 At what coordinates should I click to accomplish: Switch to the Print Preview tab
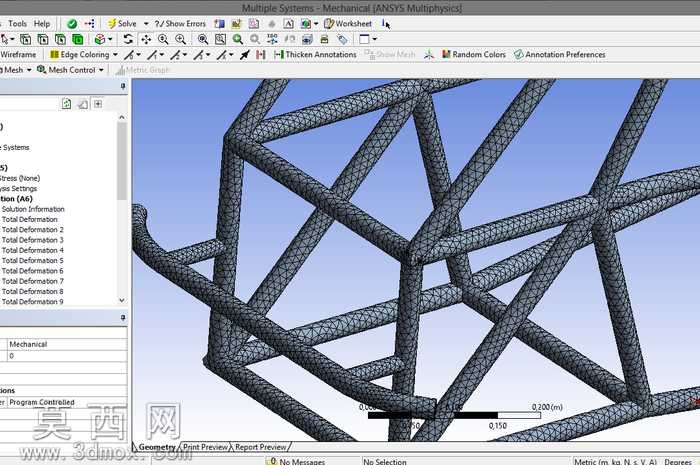pos(205,447)
